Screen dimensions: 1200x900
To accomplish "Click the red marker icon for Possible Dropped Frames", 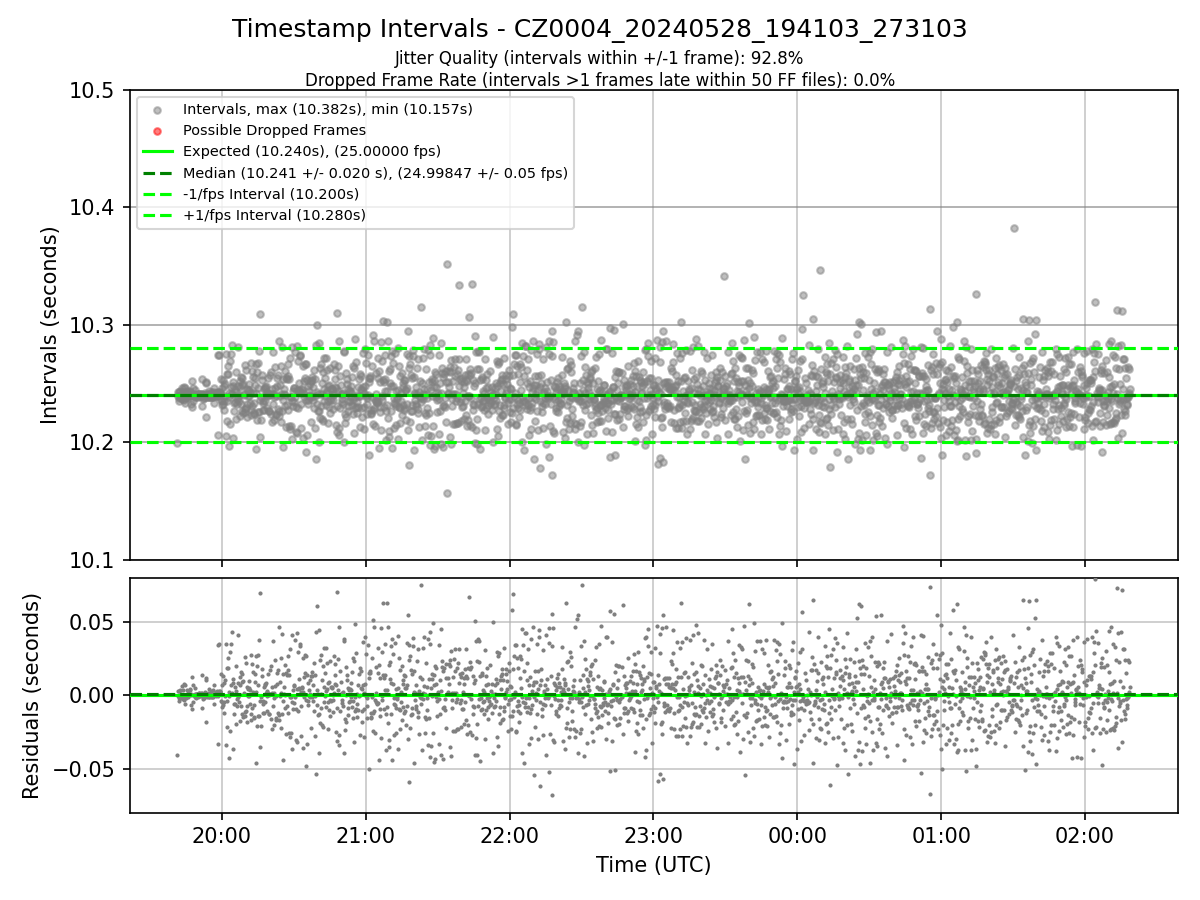I will pos(158,131).
